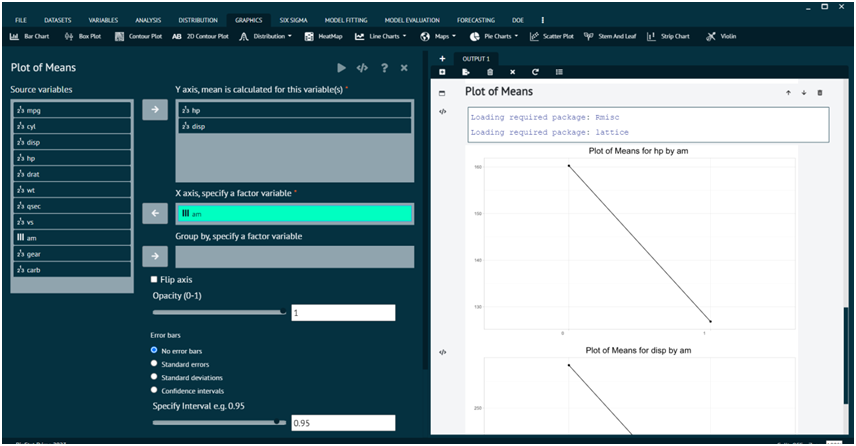856x446 pixels.
Task: Select Confidence intervals option
Action: pyautogui.click(x=154, y=390)
